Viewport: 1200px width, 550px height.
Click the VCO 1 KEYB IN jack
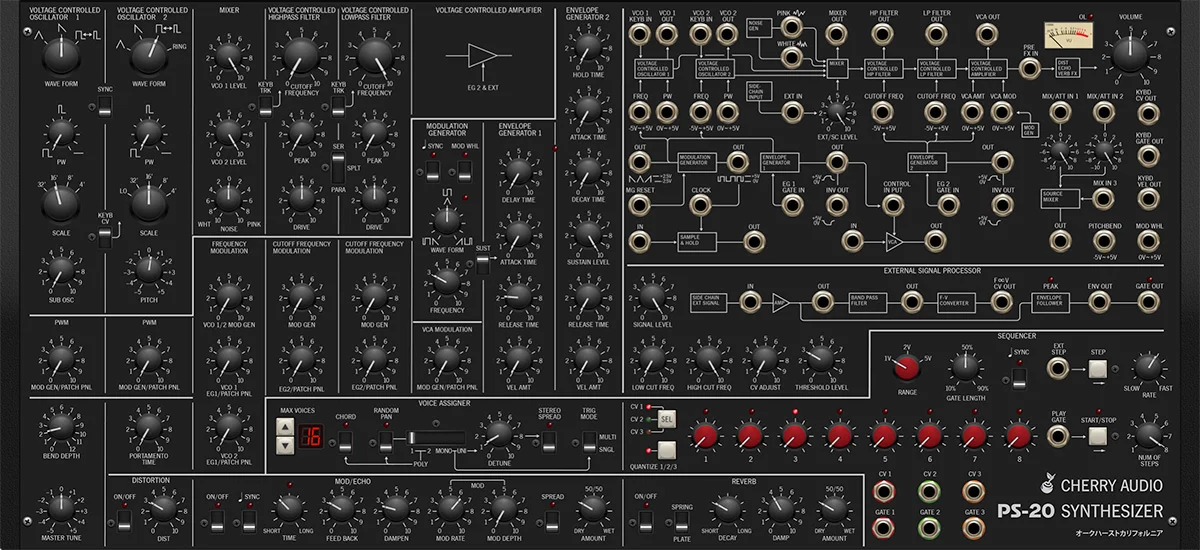tap(640, 34)
